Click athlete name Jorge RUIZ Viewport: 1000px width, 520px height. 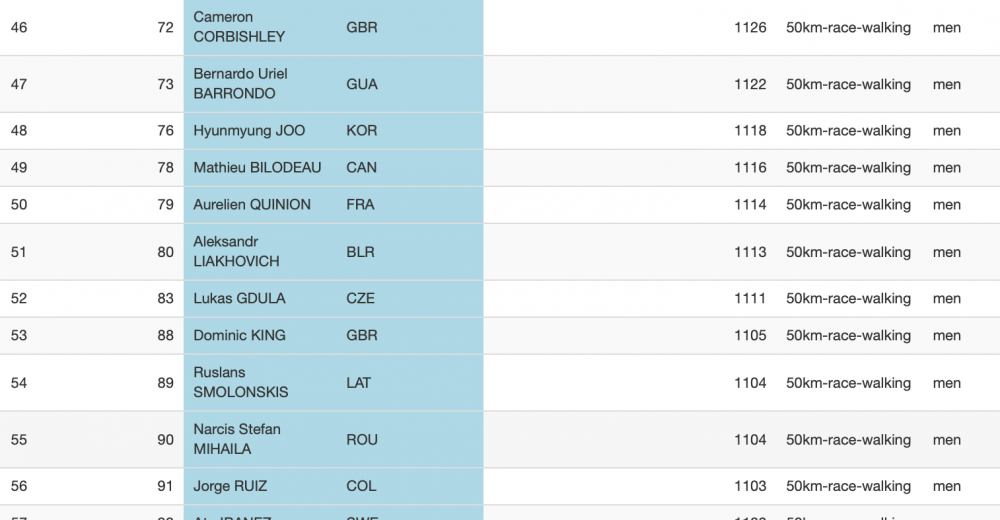pyautogui.click(x=230, y=487)
